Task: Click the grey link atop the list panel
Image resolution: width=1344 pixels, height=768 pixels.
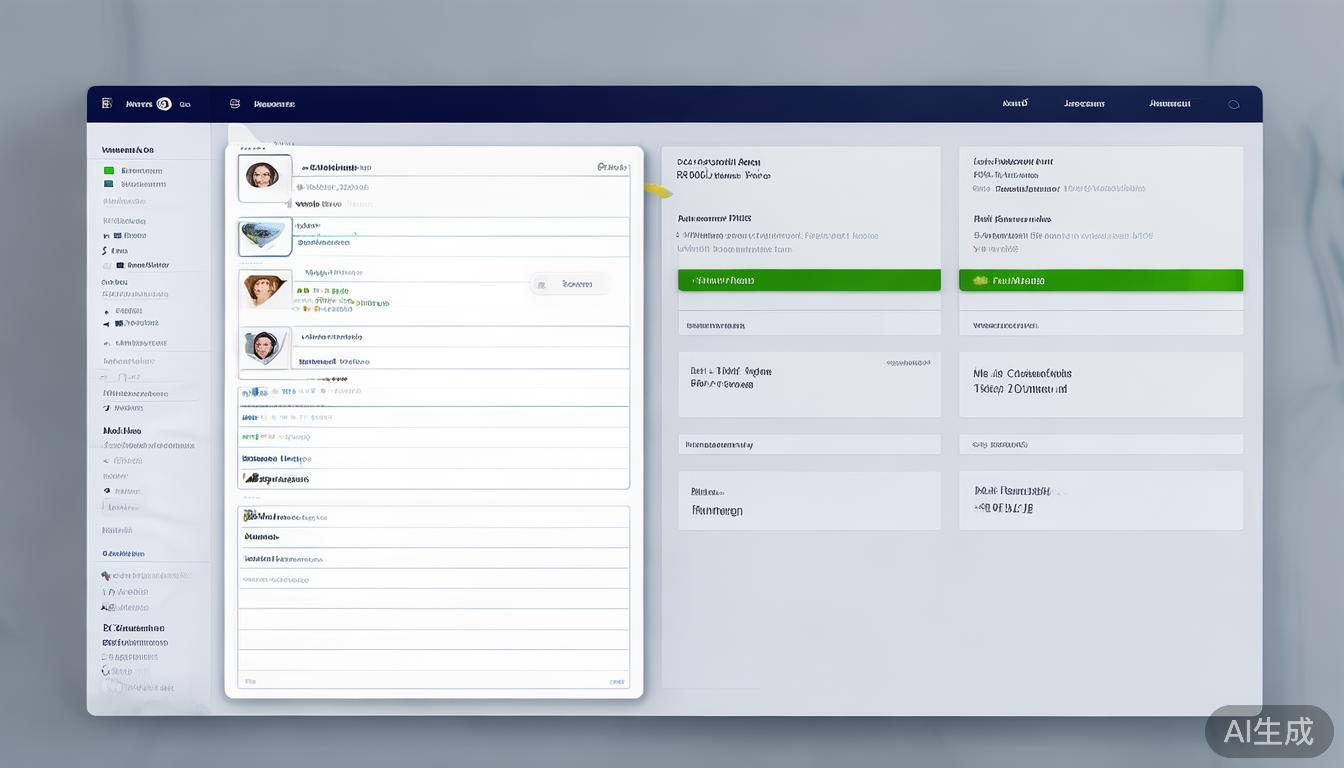Action: click(x=611, y=167)
